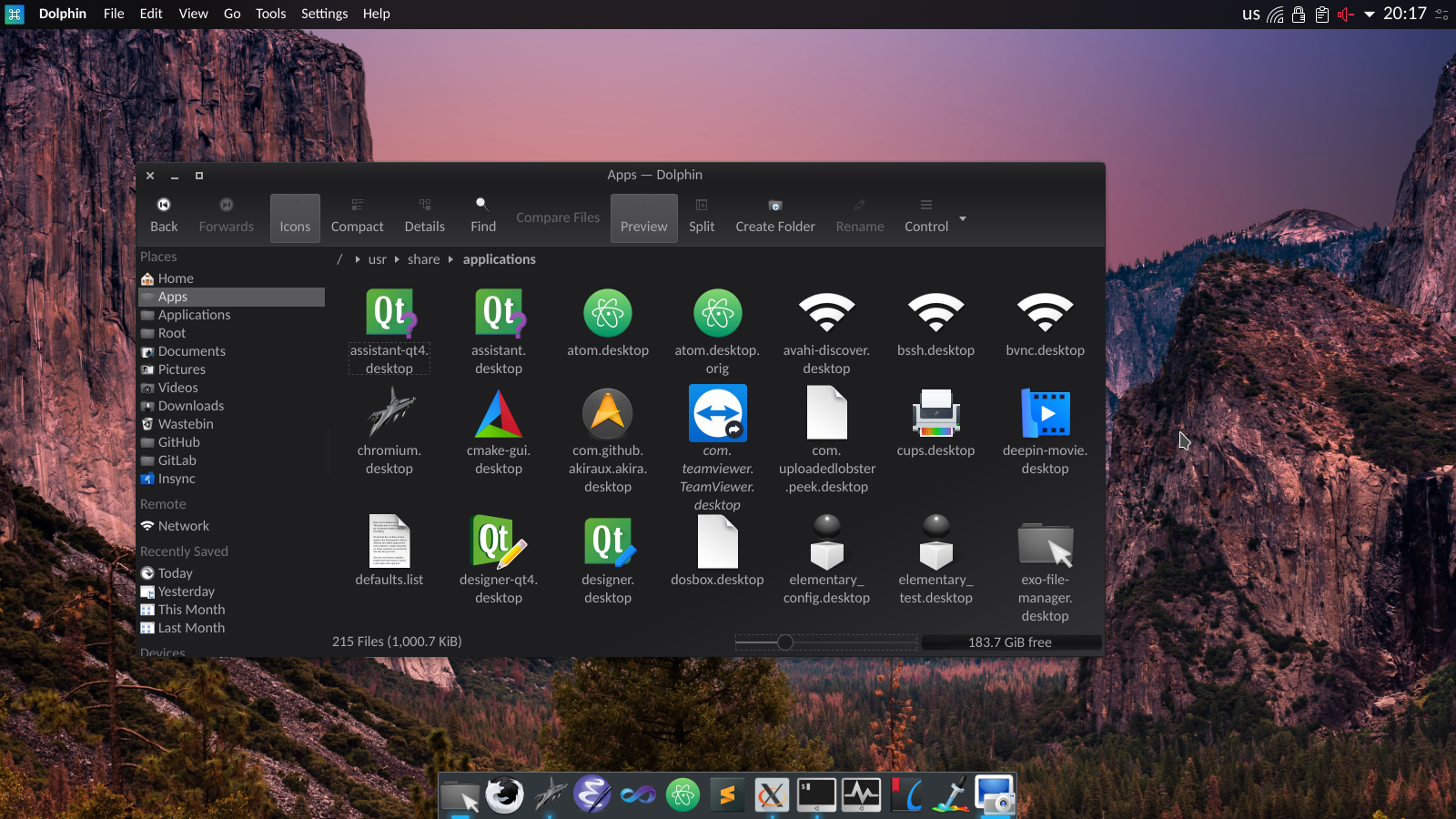Open terminal from the dock

816,795
